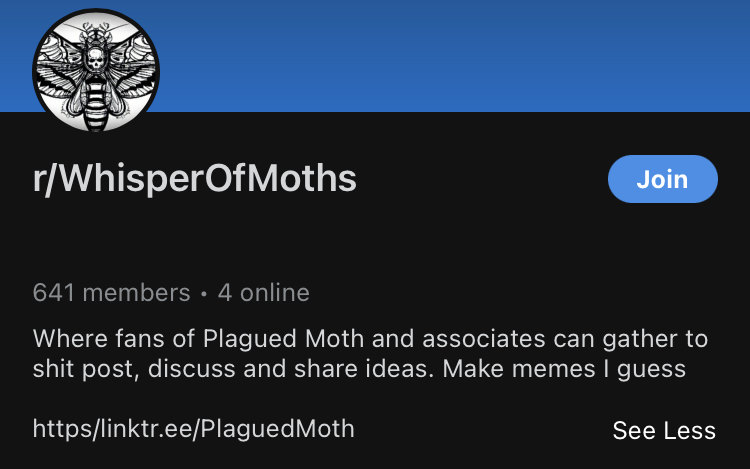Click 'Where fans of' at description start
This screenshot has width=750, height=469.
coord(113,339)
